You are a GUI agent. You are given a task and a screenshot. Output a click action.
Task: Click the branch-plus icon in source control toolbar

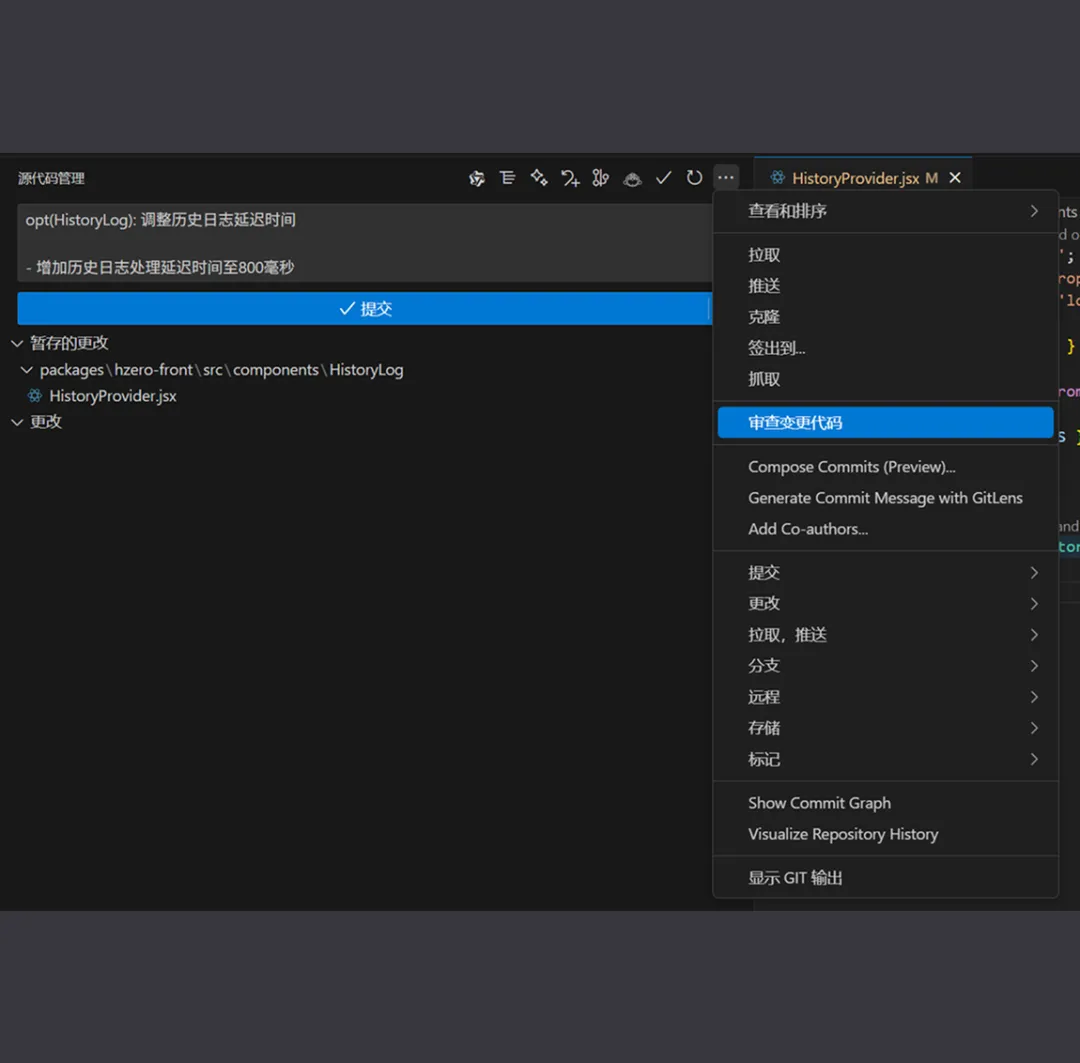pos(570,178)
